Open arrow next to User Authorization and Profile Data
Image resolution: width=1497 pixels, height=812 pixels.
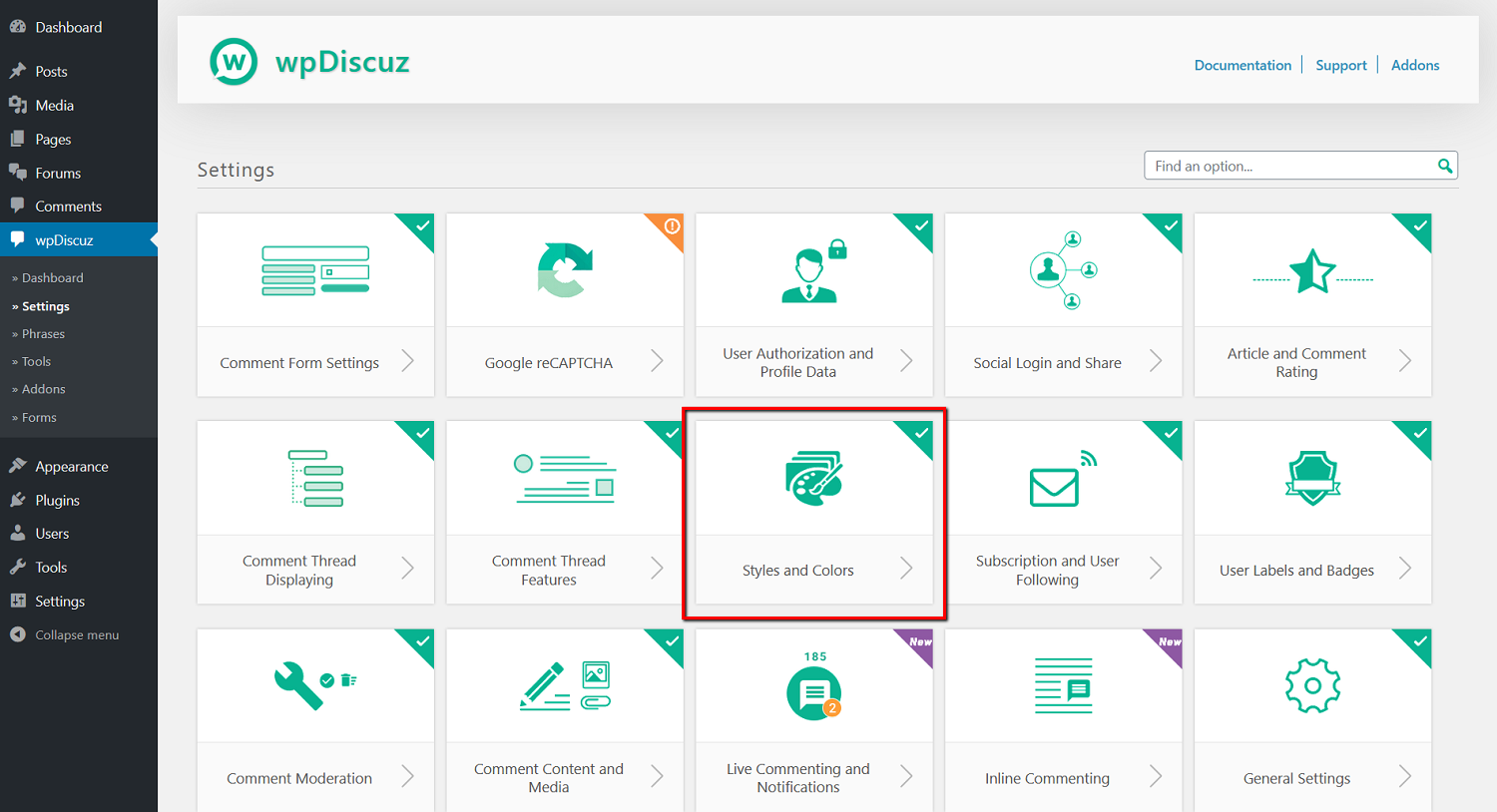coord(906,361)
